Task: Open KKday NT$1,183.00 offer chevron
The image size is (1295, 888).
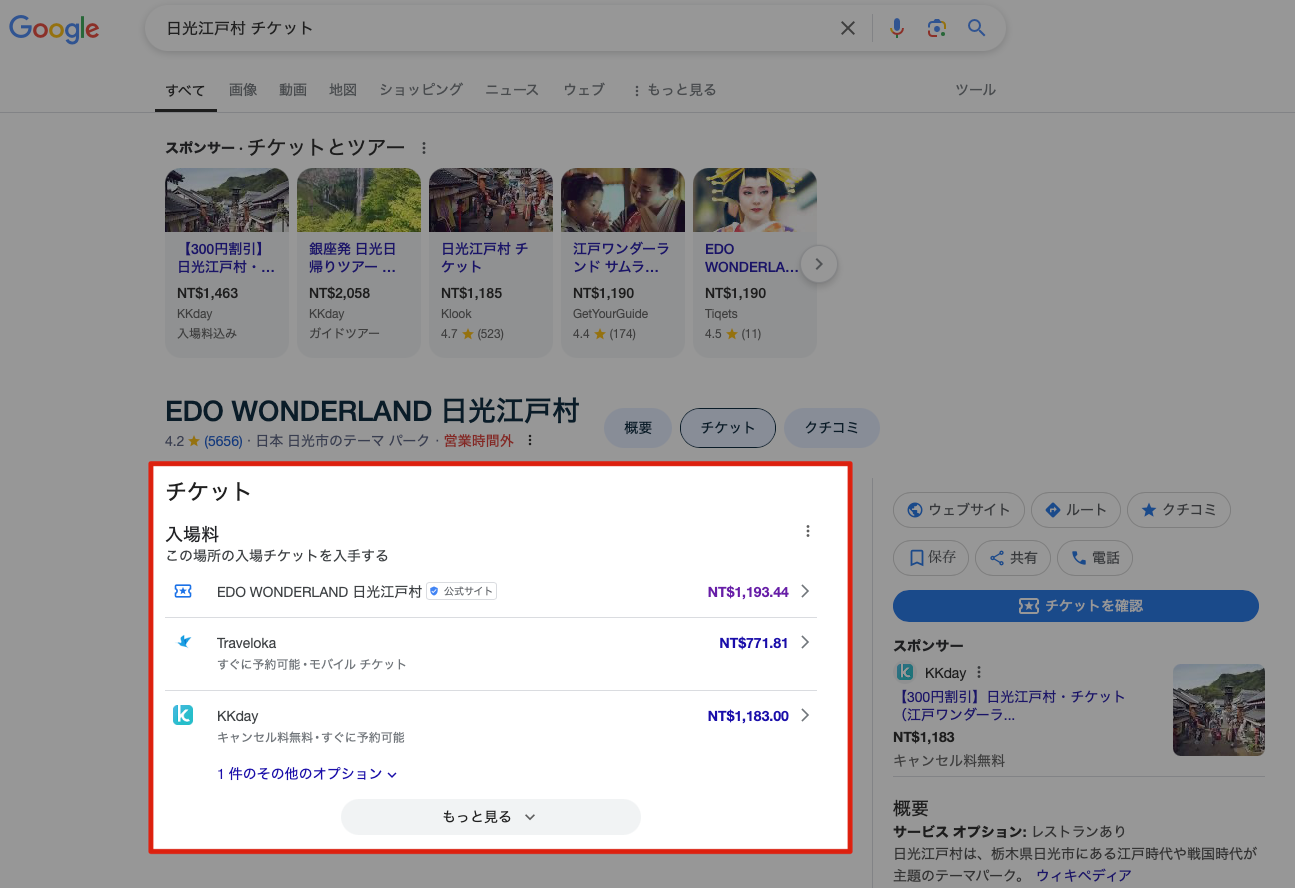Action: click(805, 715)
